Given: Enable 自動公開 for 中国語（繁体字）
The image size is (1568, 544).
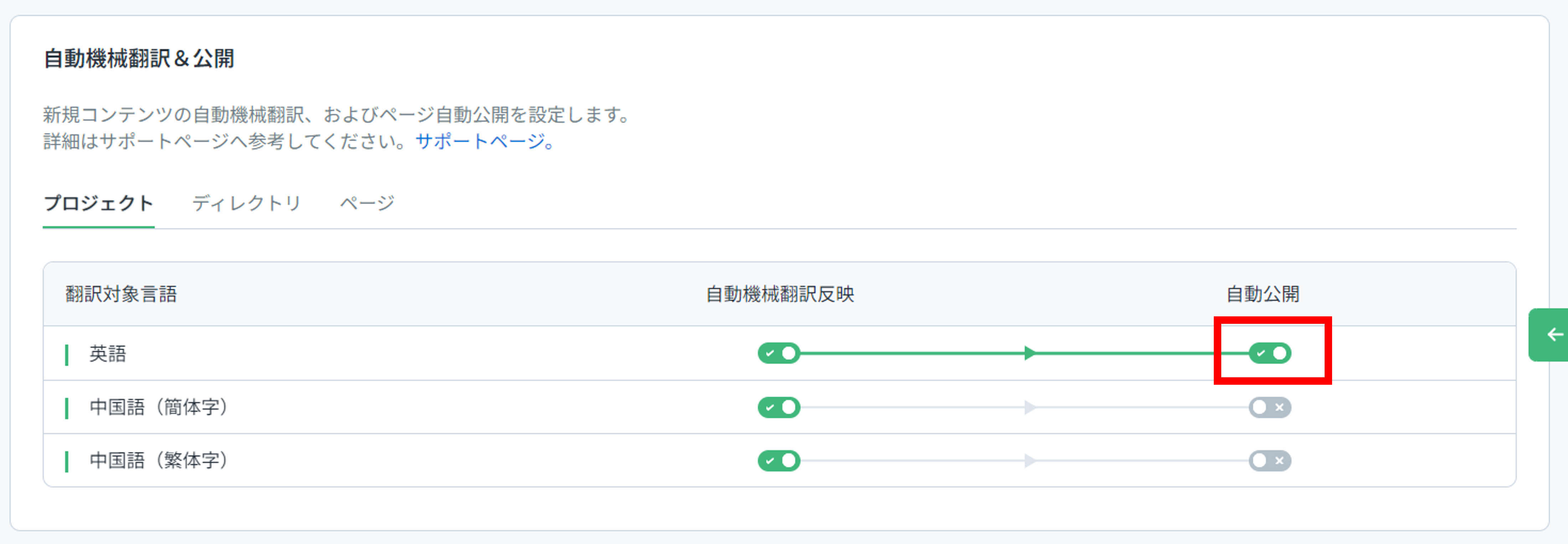Looking at the screenshot, I should (x=1270, y=461).
